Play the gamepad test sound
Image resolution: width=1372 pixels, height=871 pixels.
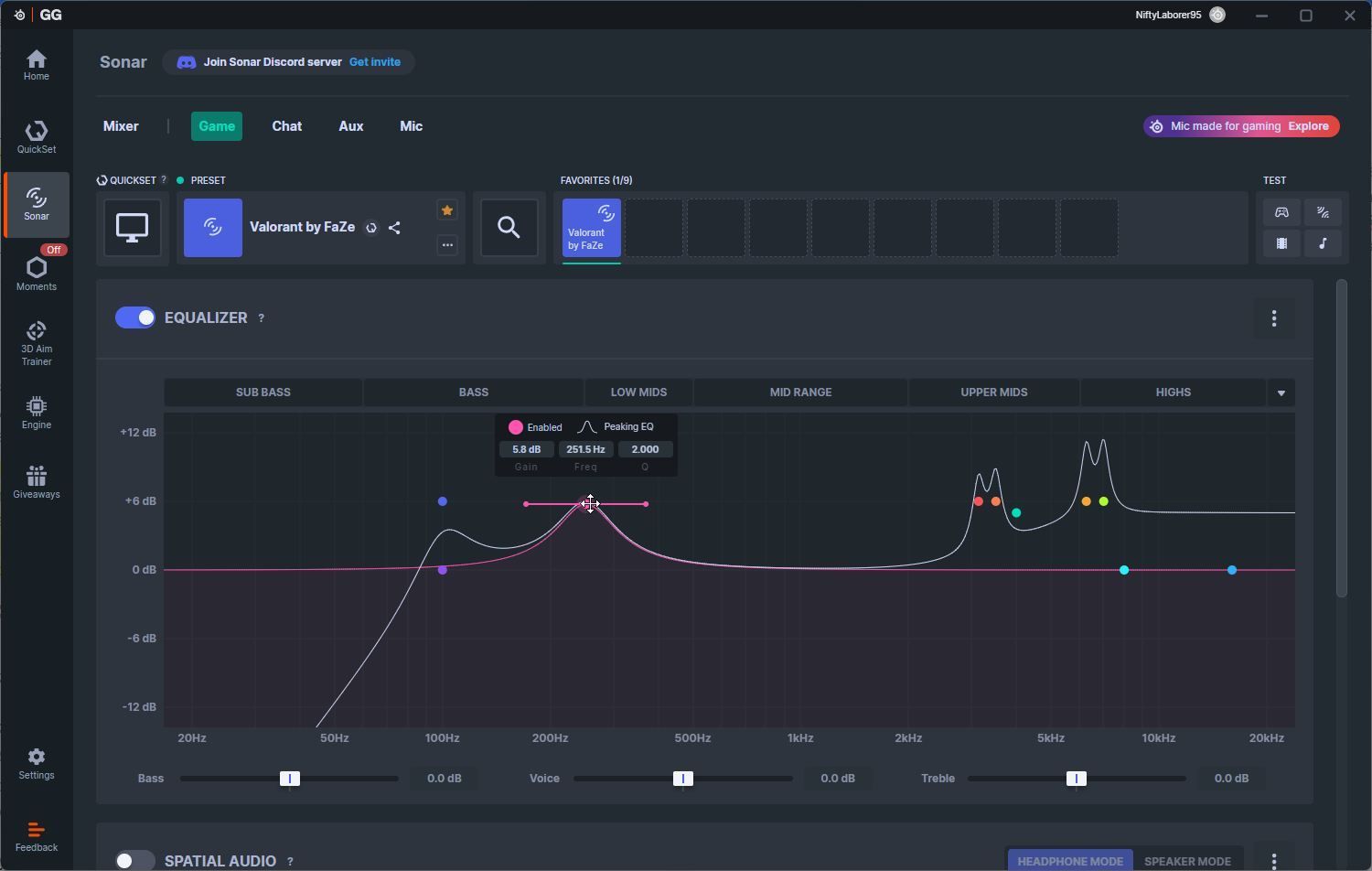click(1281, 212)
